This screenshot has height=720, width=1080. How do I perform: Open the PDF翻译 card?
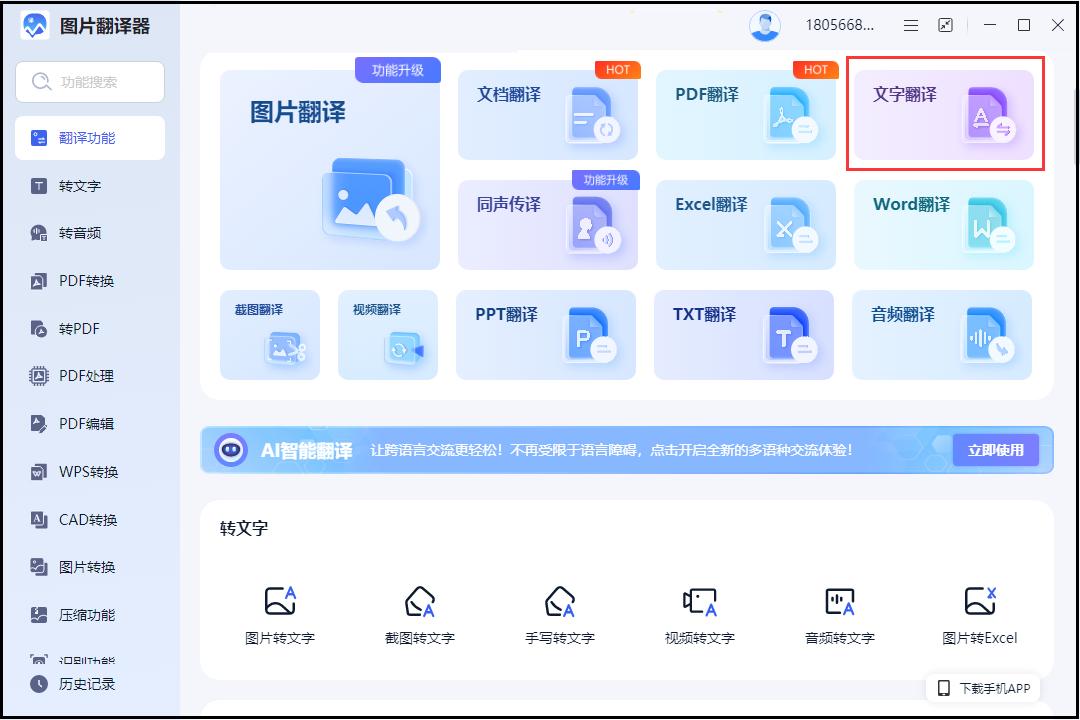pyautogui.click(x=745, y=113)
